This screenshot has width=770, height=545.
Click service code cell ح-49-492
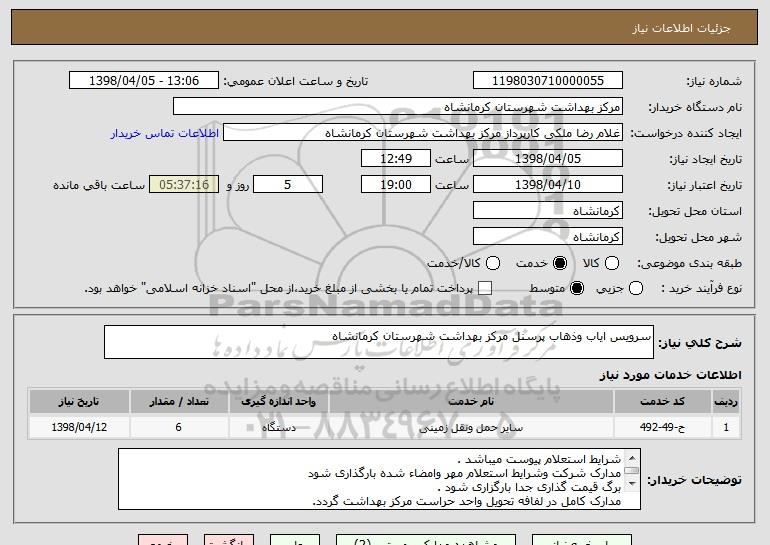[x=662, y=427]
